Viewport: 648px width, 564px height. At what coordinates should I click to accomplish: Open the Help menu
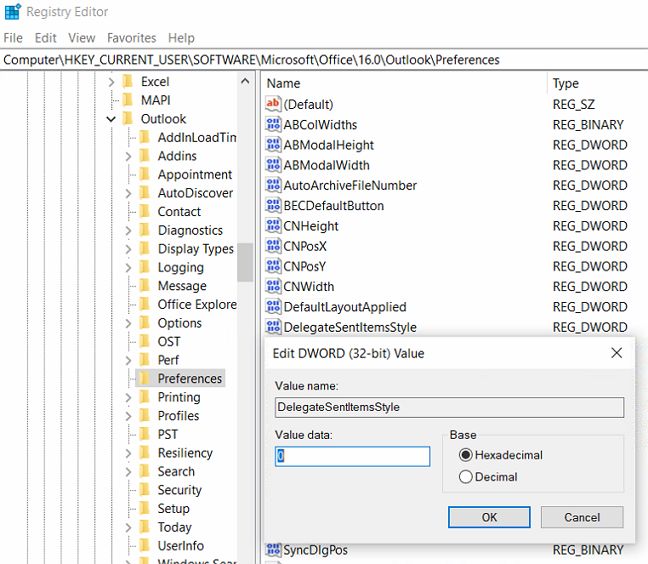(x=181, y=38)
